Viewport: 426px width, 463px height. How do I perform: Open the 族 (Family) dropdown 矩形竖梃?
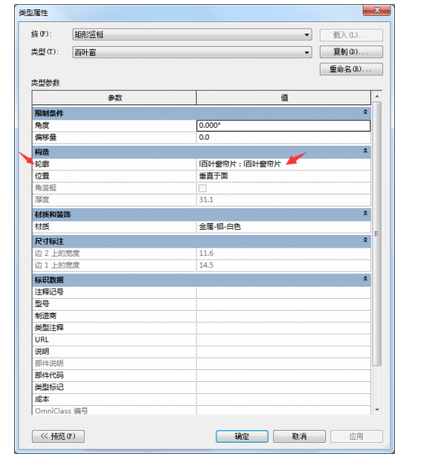click(192, 34)
